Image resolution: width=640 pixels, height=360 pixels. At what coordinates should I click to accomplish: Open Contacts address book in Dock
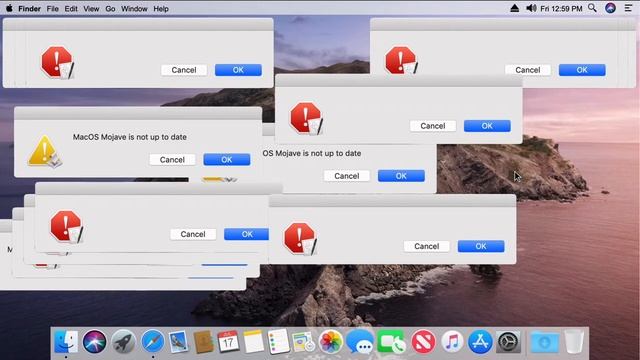[x=204, y=342]
